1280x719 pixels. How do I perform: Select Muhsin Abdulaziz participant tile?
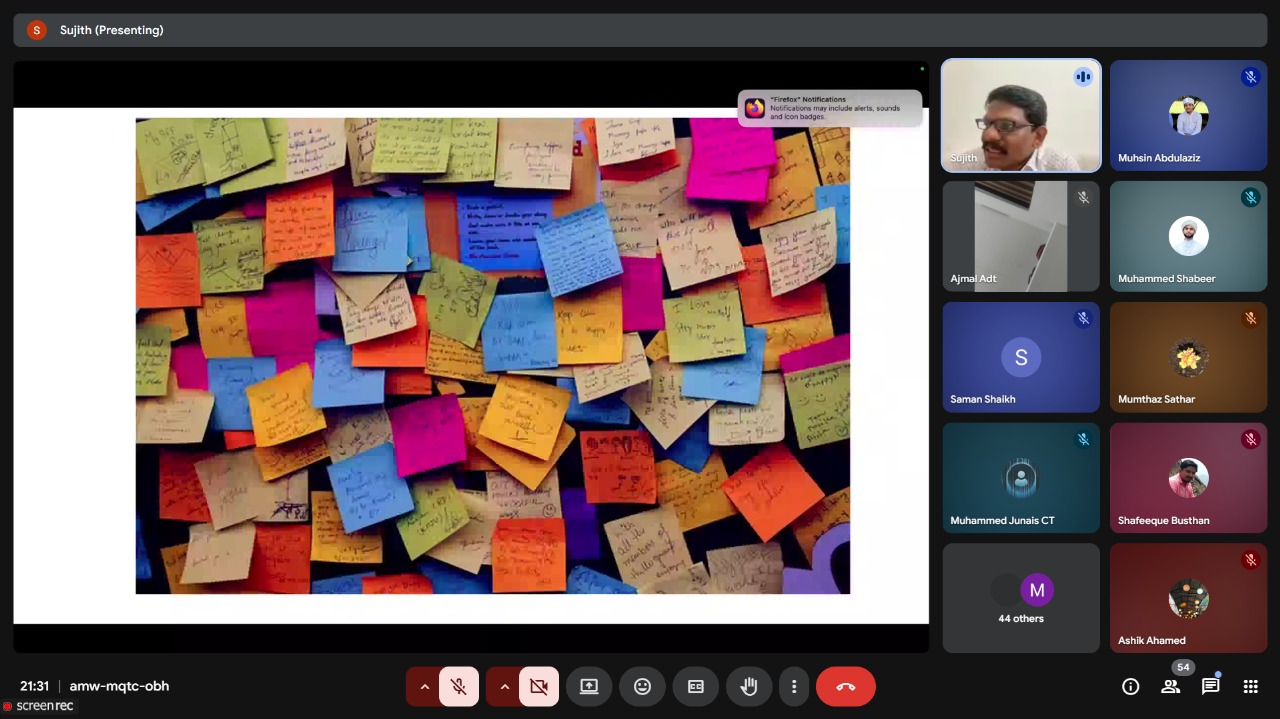tap(1188, 115)
